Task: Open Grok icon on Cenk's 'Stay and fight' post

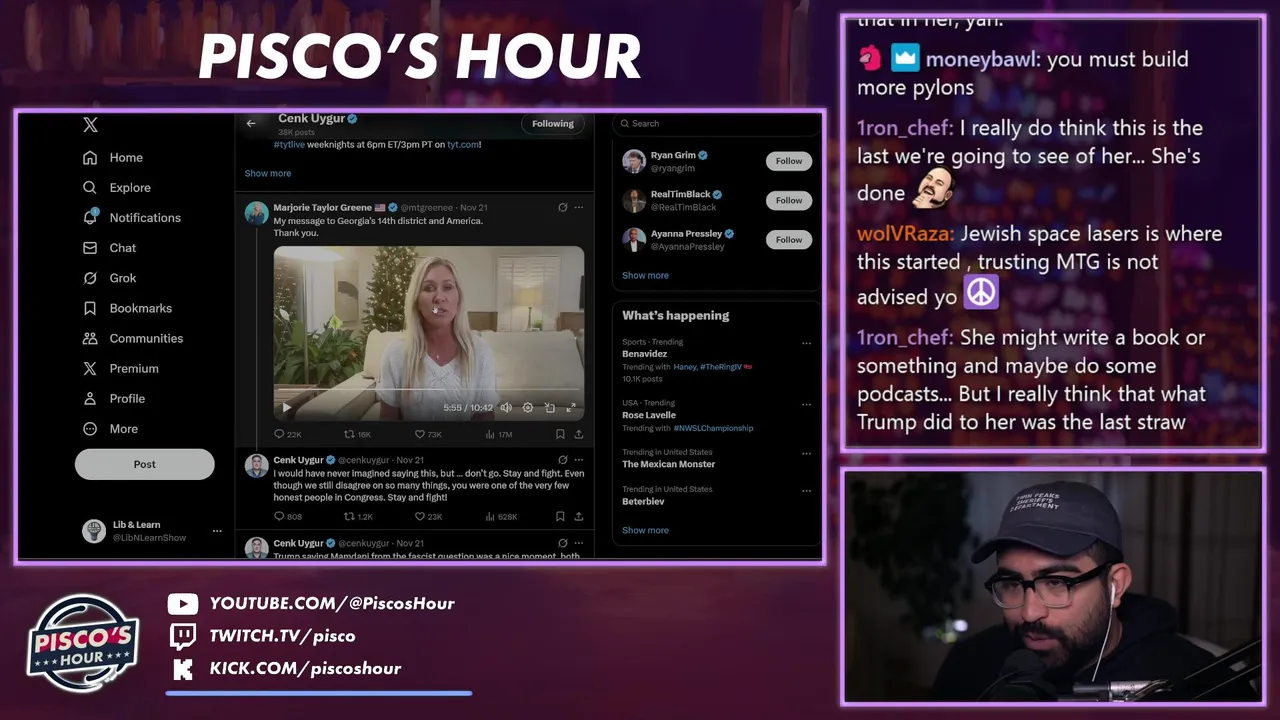Action: click(562, 460)
